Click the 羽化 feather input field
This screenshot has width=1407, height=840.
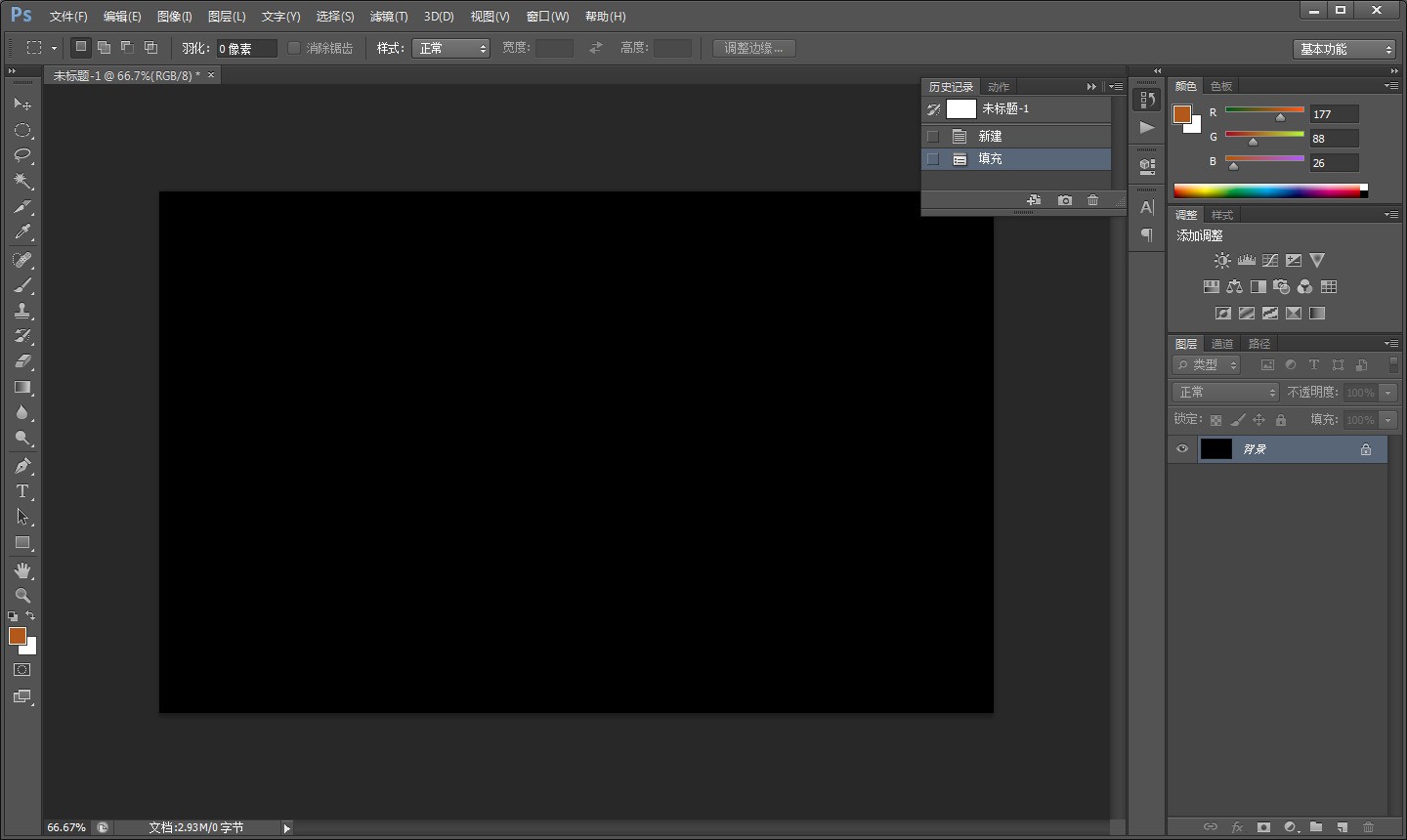246,48
